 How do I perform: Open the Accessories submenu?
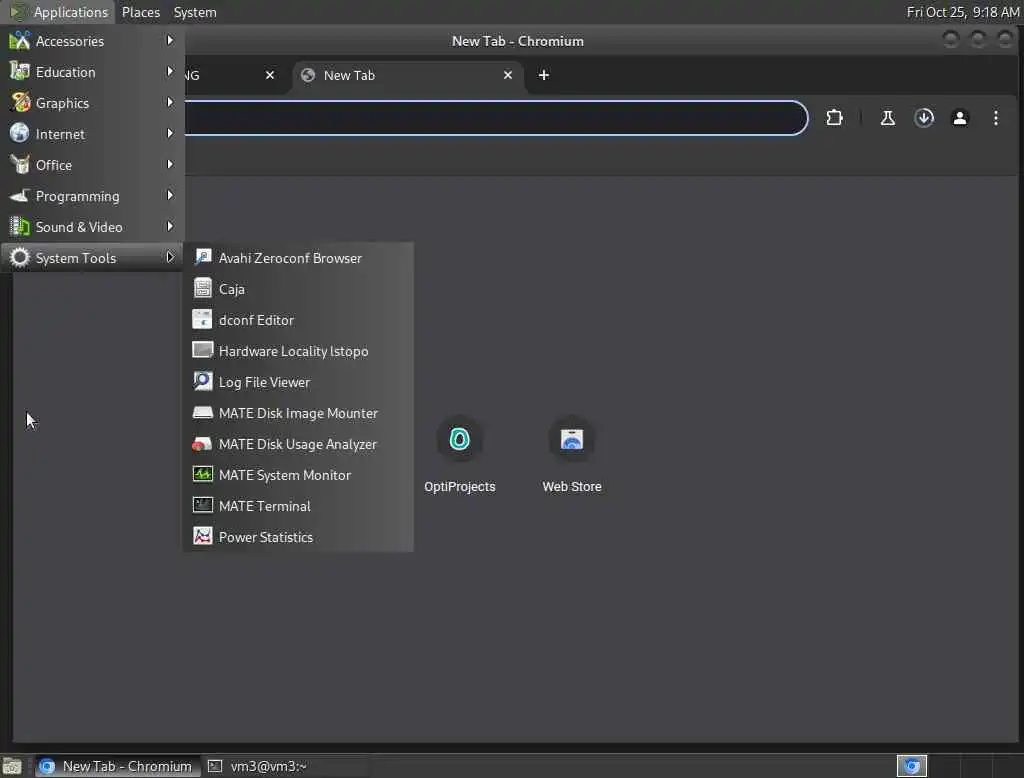tap(92, 41)
